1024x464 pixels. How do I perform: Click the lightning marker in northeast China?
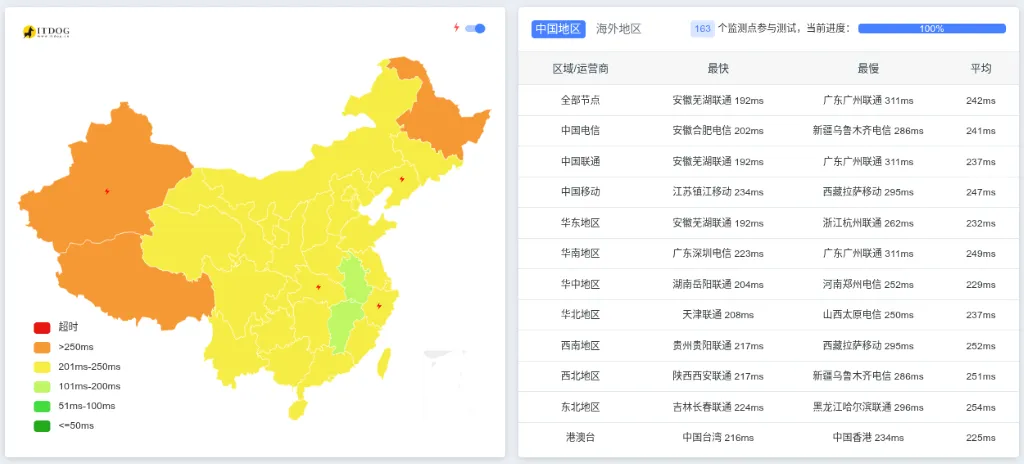coord(402,178)
